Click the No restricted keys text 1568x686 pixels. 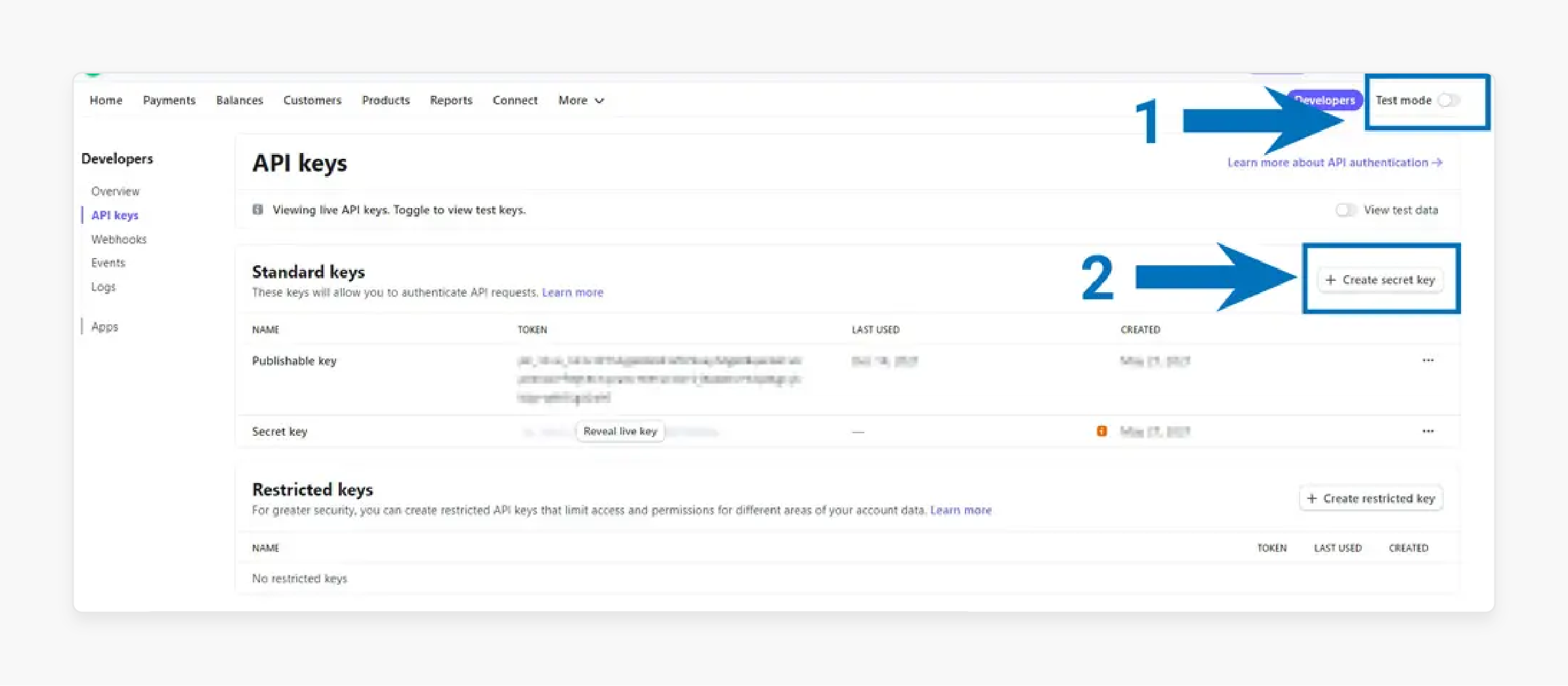click(x=299, y=579)
